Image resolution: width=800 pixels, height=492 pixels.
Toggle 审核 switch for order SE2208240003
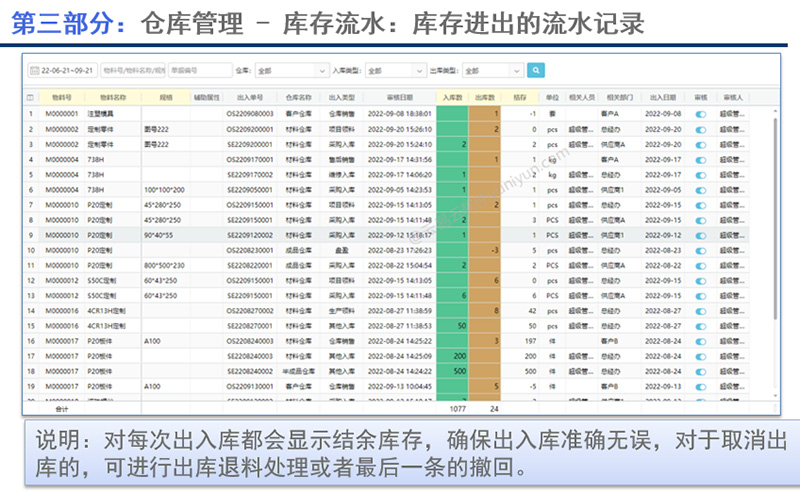pyautogui.click(x=701, y=357)
